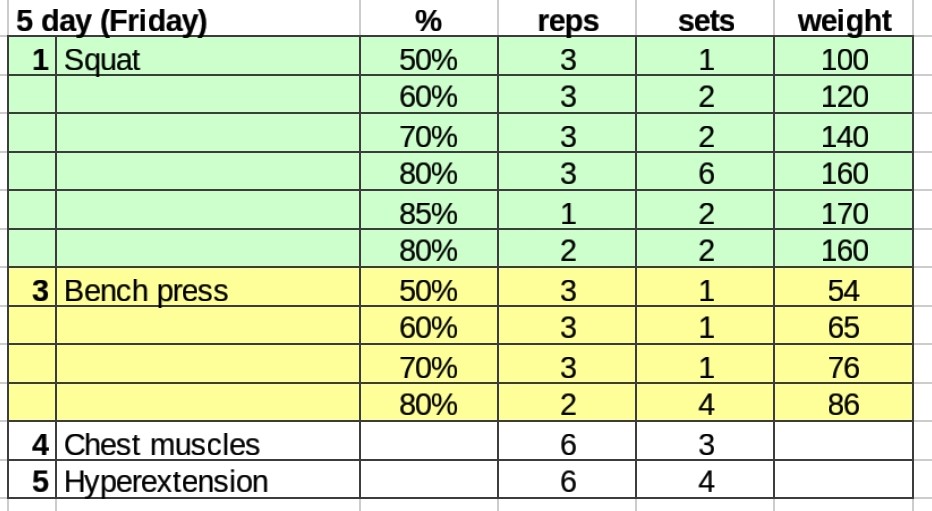Click the weight cell showing 65
This screenshot has height=511, width=932.
click(844, 329)
